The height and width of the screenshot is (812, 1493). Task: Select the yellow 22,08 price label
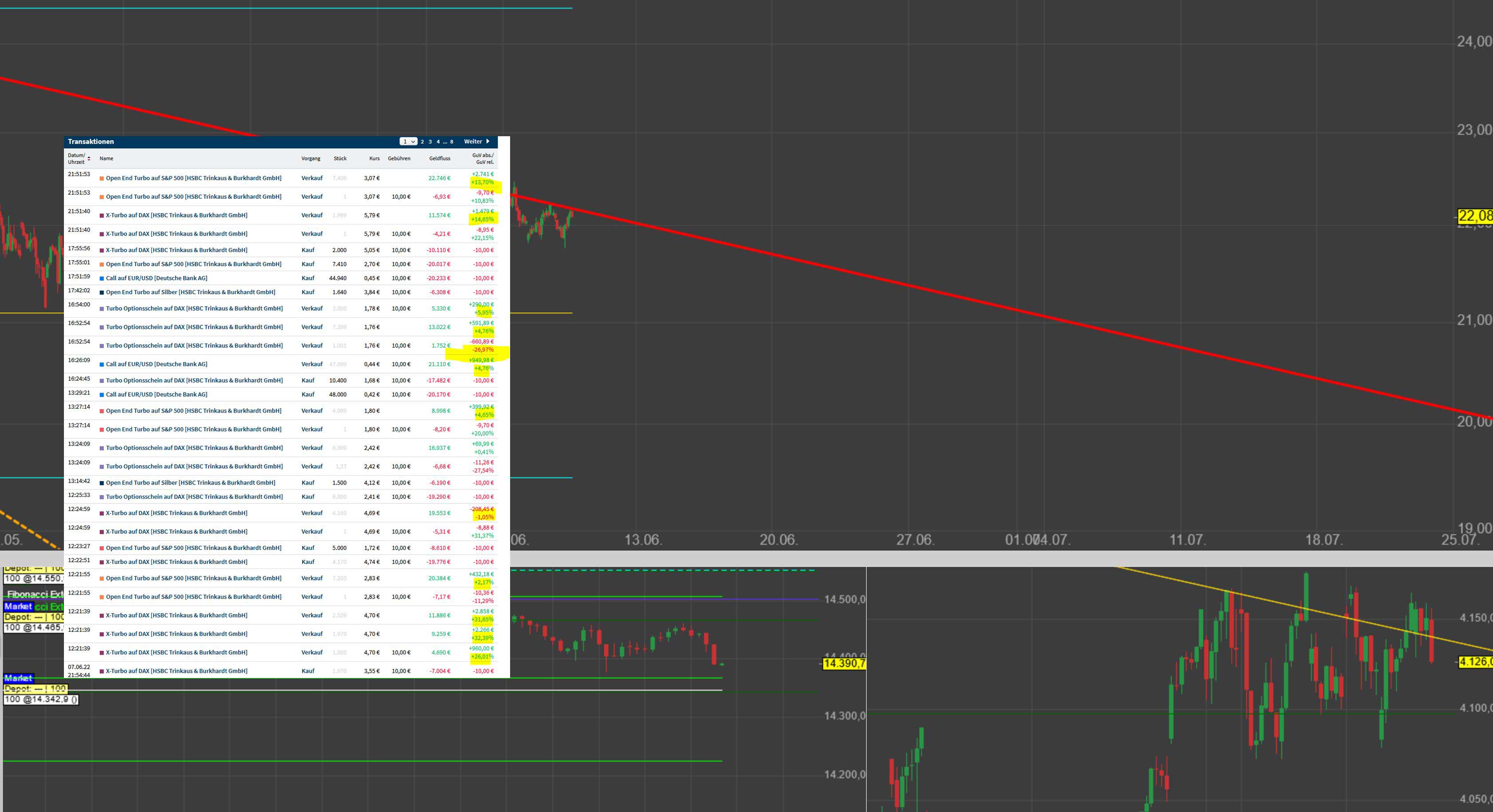(x=1475, y=217)
